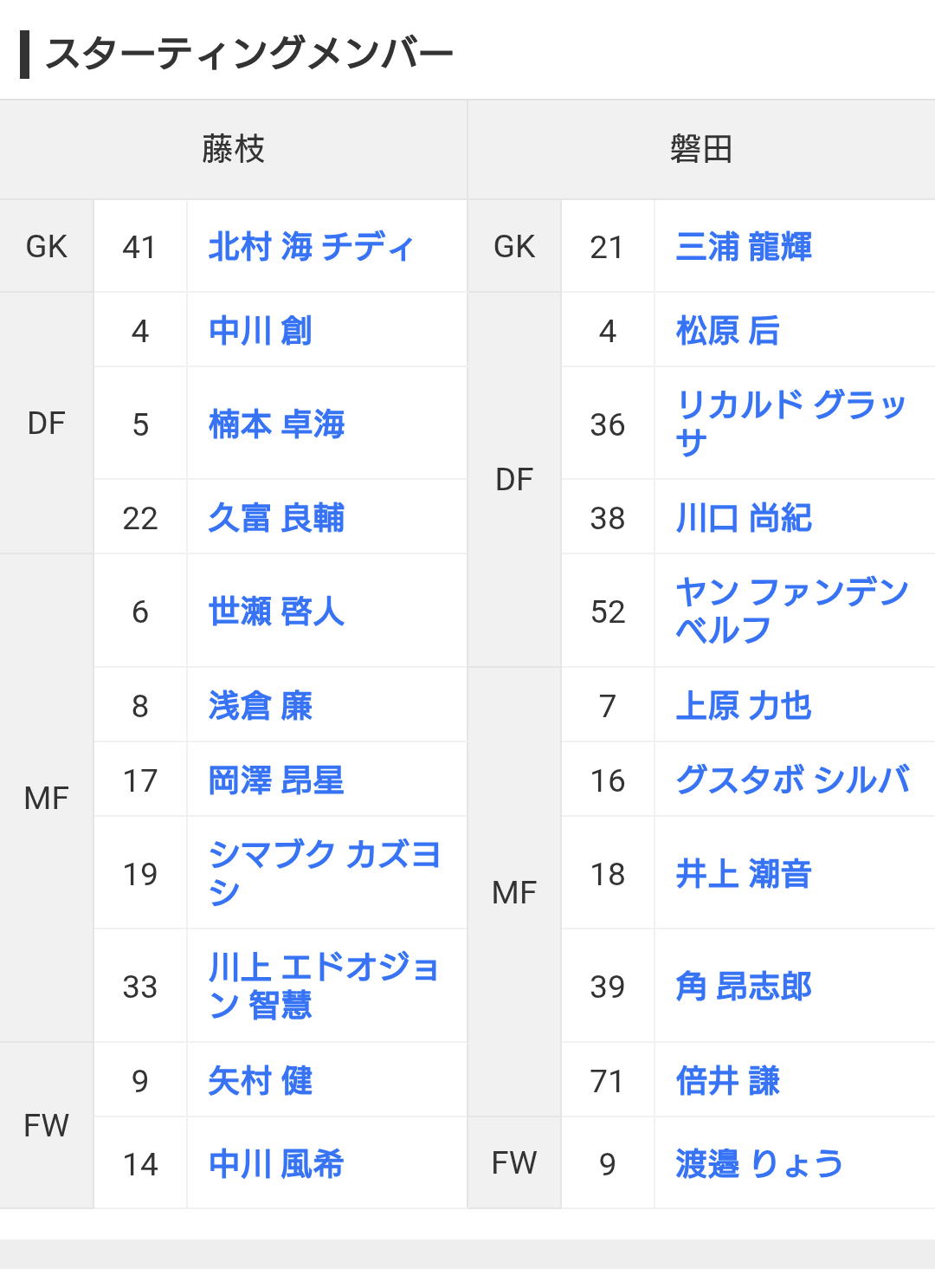Image resolution: width=935 pixels, height=1288 pixels.
Task: Open player link ヤン ファンデンベルフ
Action: [793, 611]
